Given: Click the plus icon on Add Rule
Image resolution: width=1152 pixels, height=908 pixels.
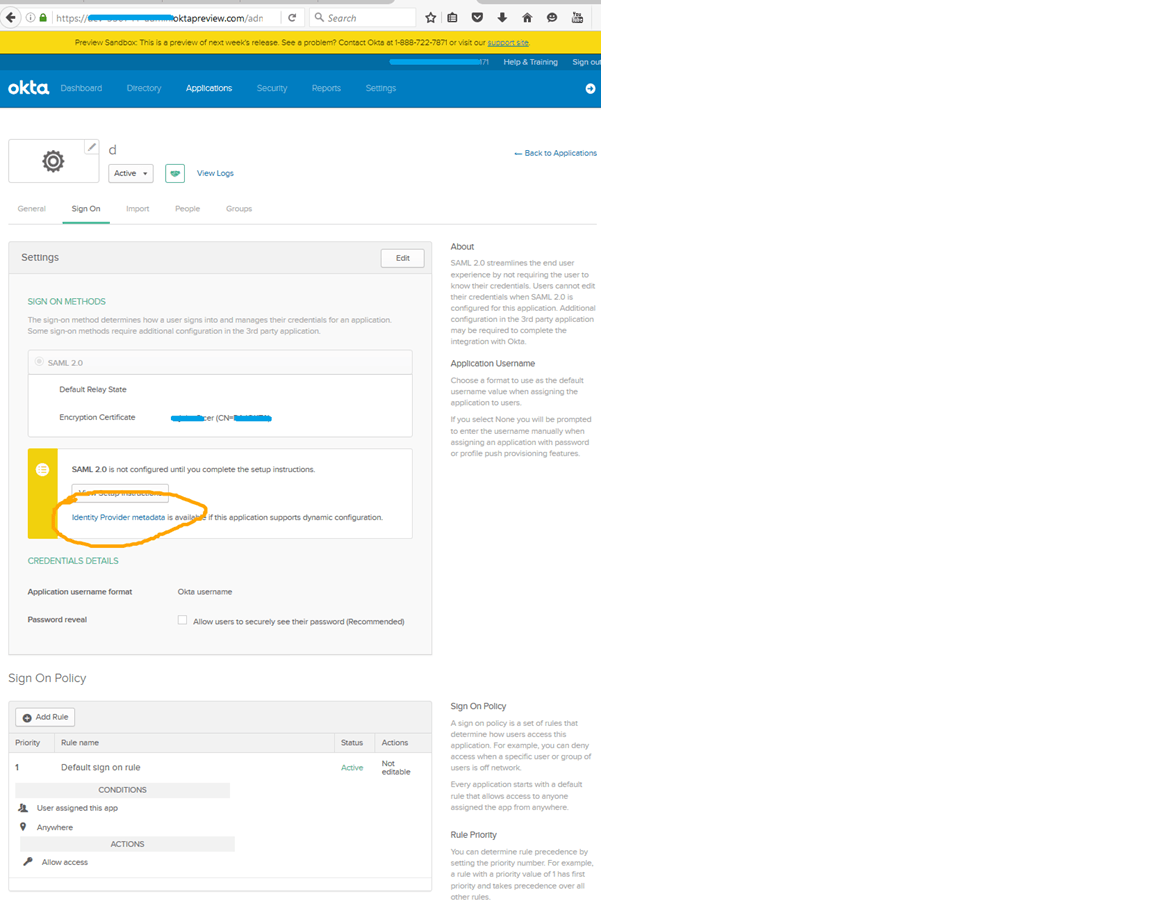Looking at the screenshot, I should (27, 718).
